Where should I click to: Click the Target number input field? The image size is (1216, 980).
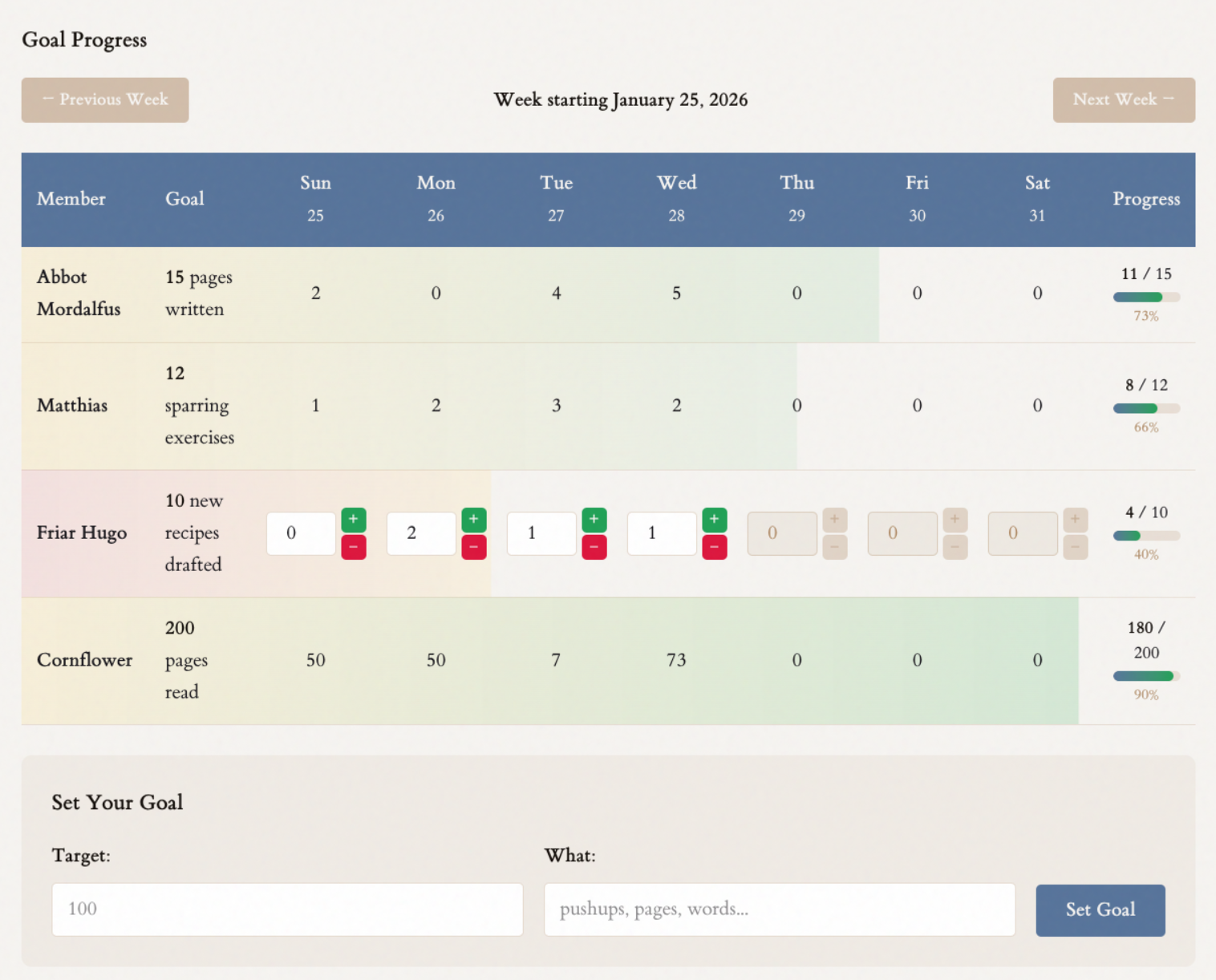(x=287, y=909)
